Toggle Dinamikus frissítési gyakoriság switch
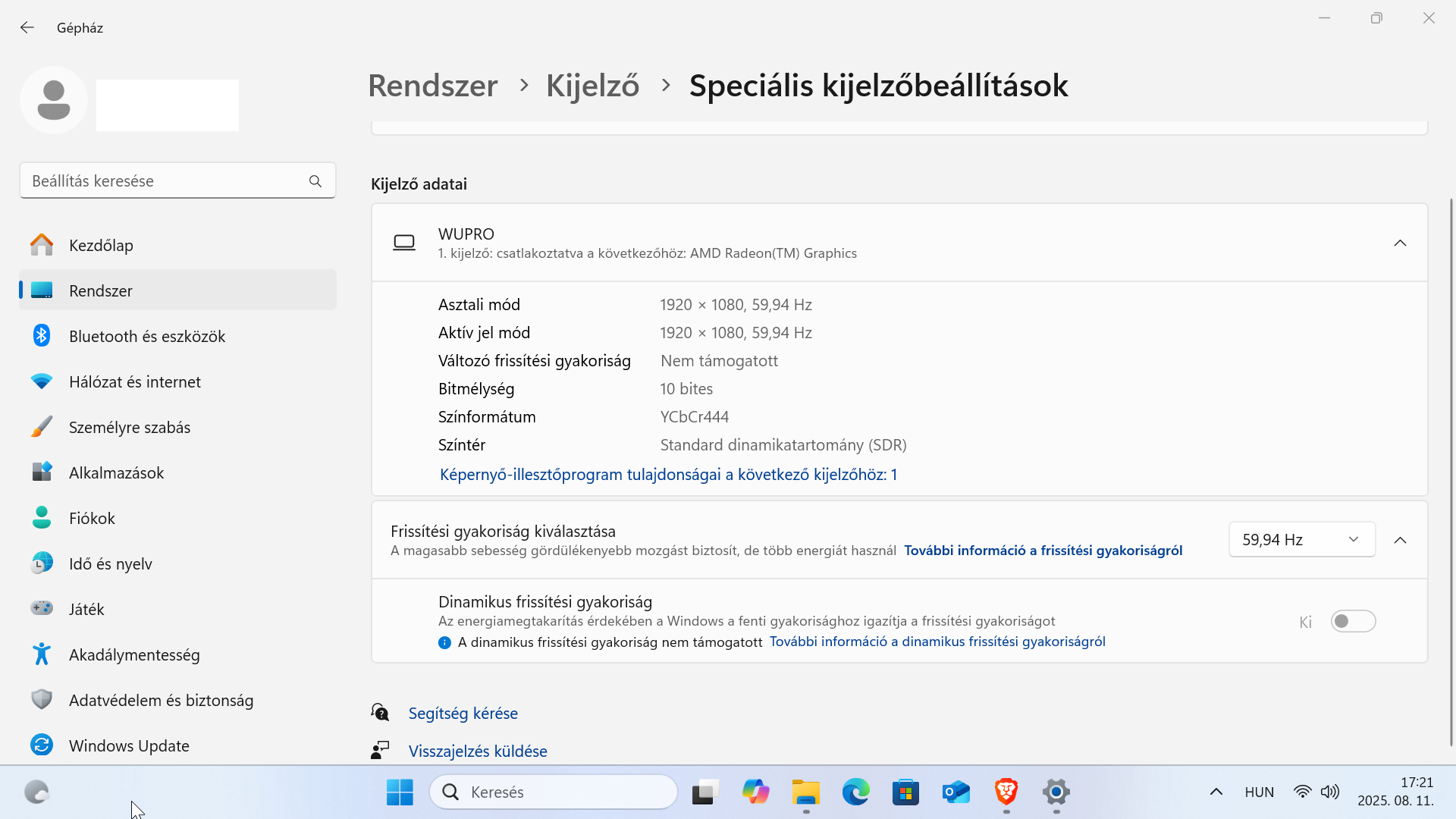1456x819 pixels. (1353, 622)
